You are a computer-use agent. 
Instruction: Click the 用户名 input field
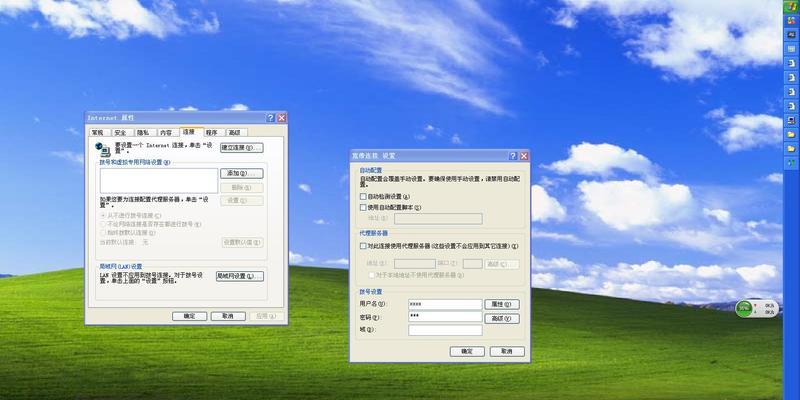pos(445,305)
